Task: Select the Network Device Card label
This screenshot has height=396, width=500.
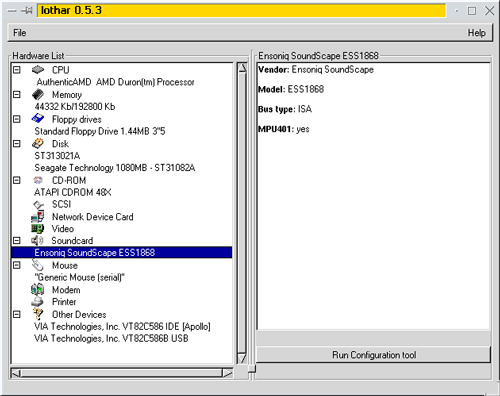Action: pyautogui.click(x=93, y=217)
